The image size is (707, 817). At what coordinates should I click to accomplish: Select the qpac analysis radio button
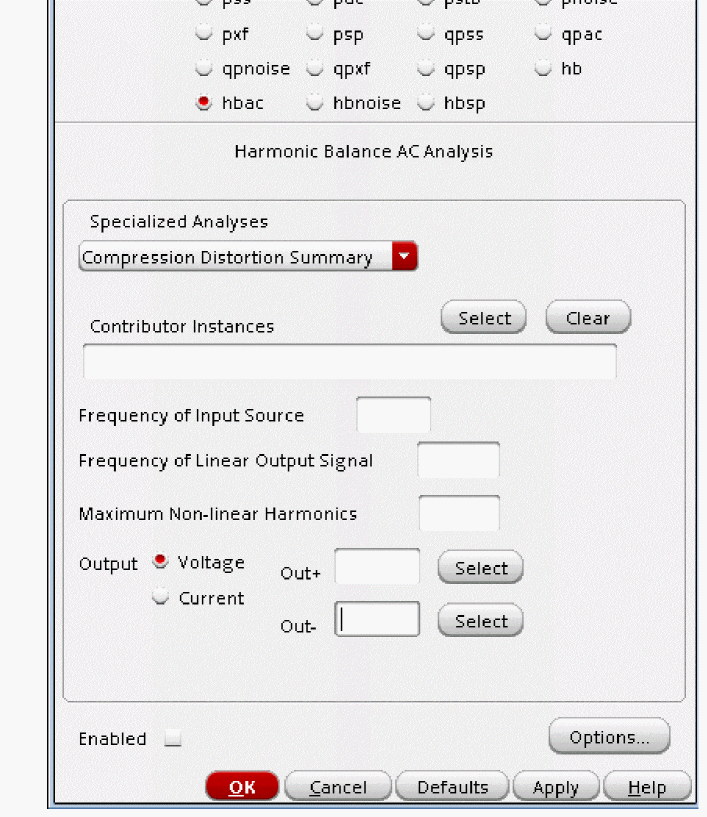(543, 33)
